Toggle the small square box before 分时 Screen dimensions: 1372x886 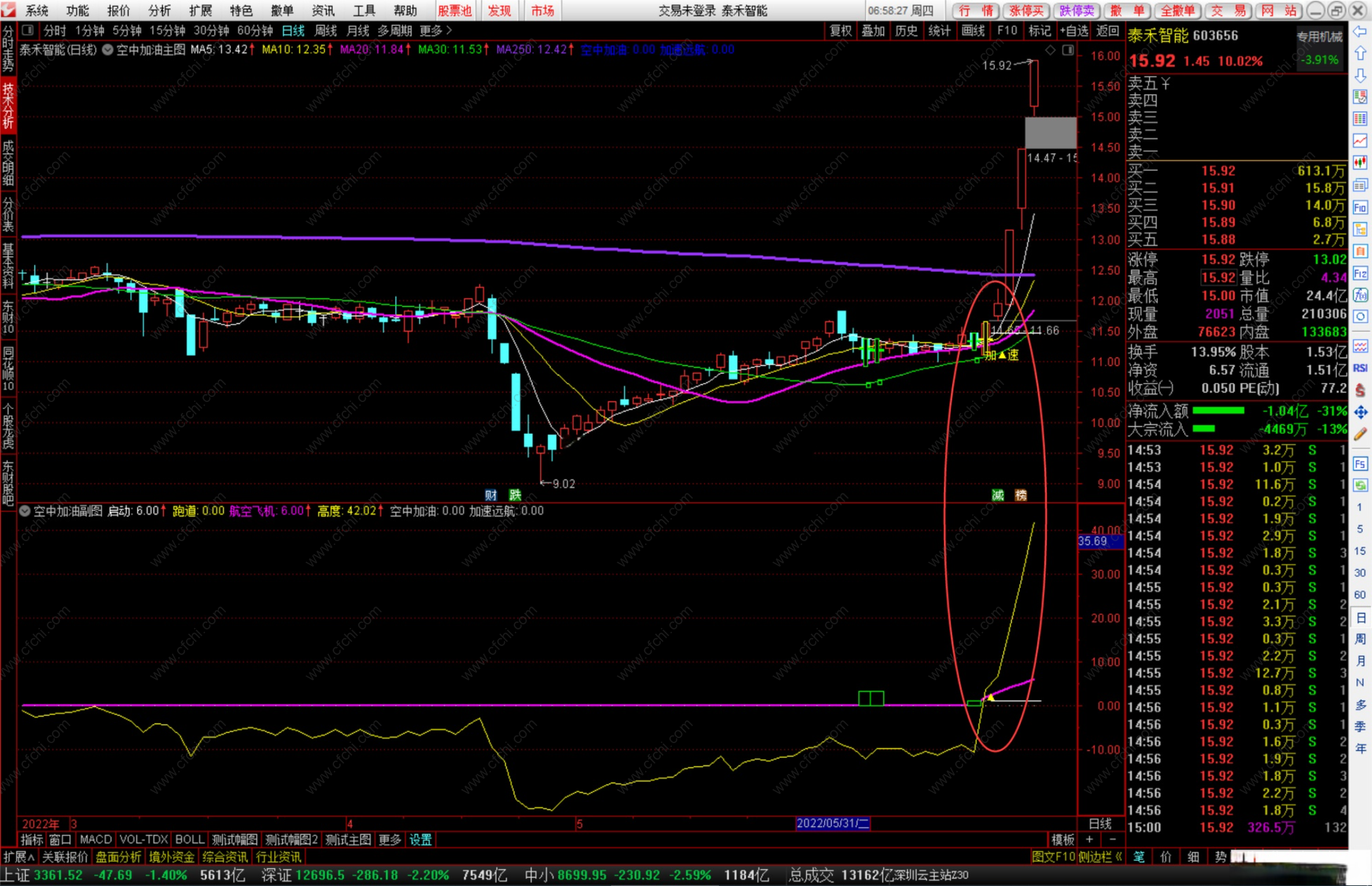(27, 30)
